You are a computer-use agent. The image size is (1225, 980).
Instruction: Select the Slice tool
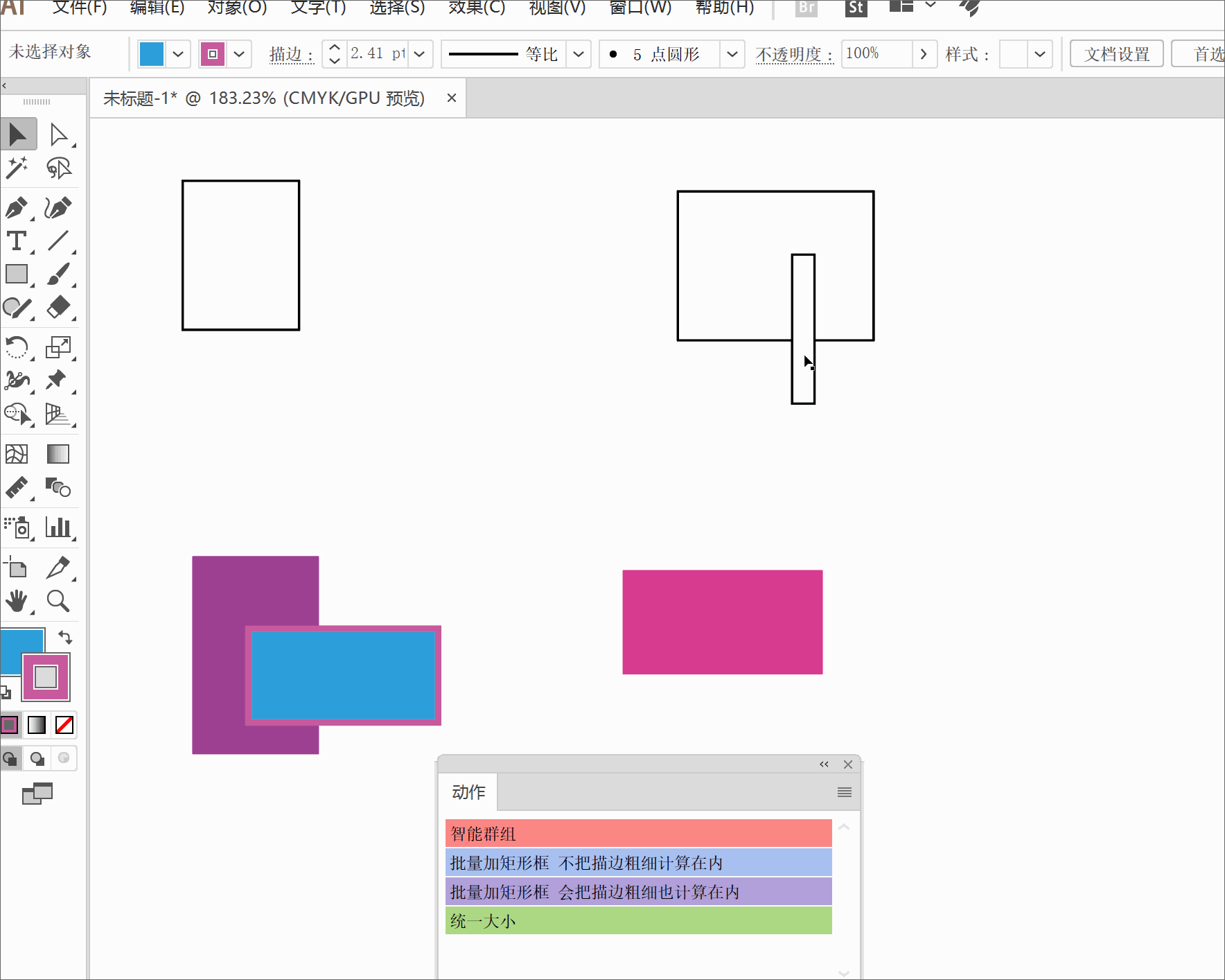point(58,568)
